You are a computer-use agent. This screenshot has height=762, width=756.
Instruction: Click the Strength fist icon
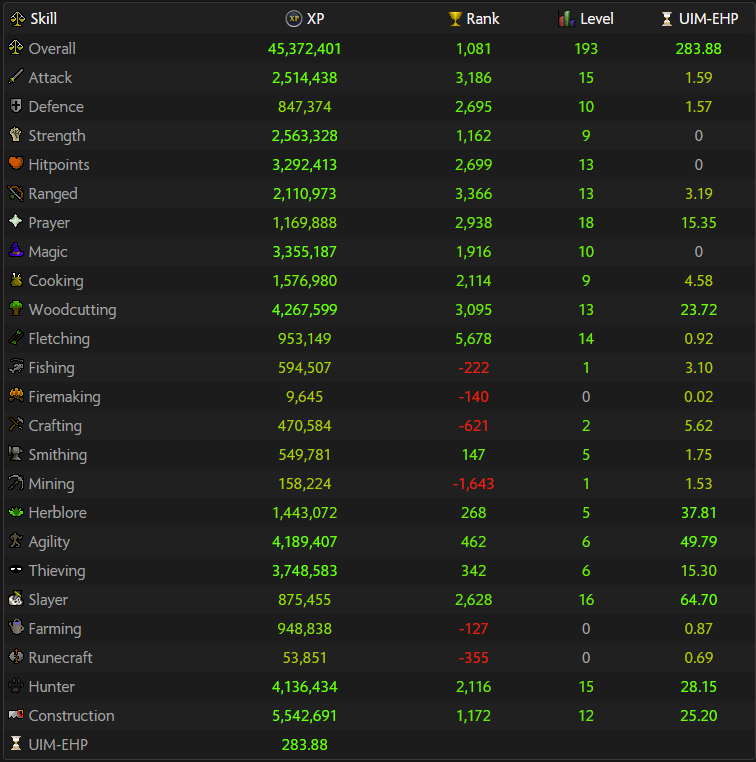pos(16,135)
